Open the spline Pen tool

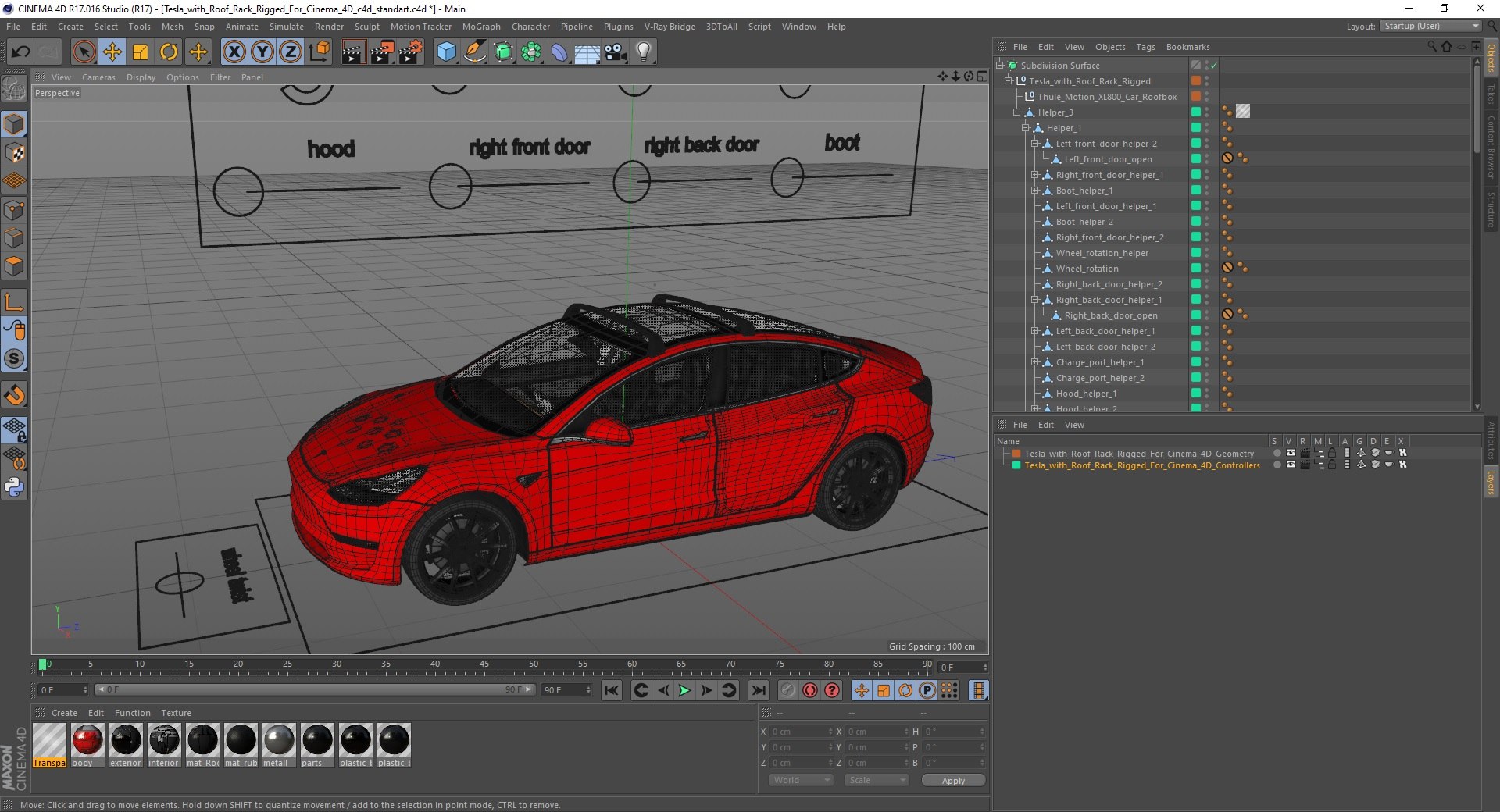point(474,52)
